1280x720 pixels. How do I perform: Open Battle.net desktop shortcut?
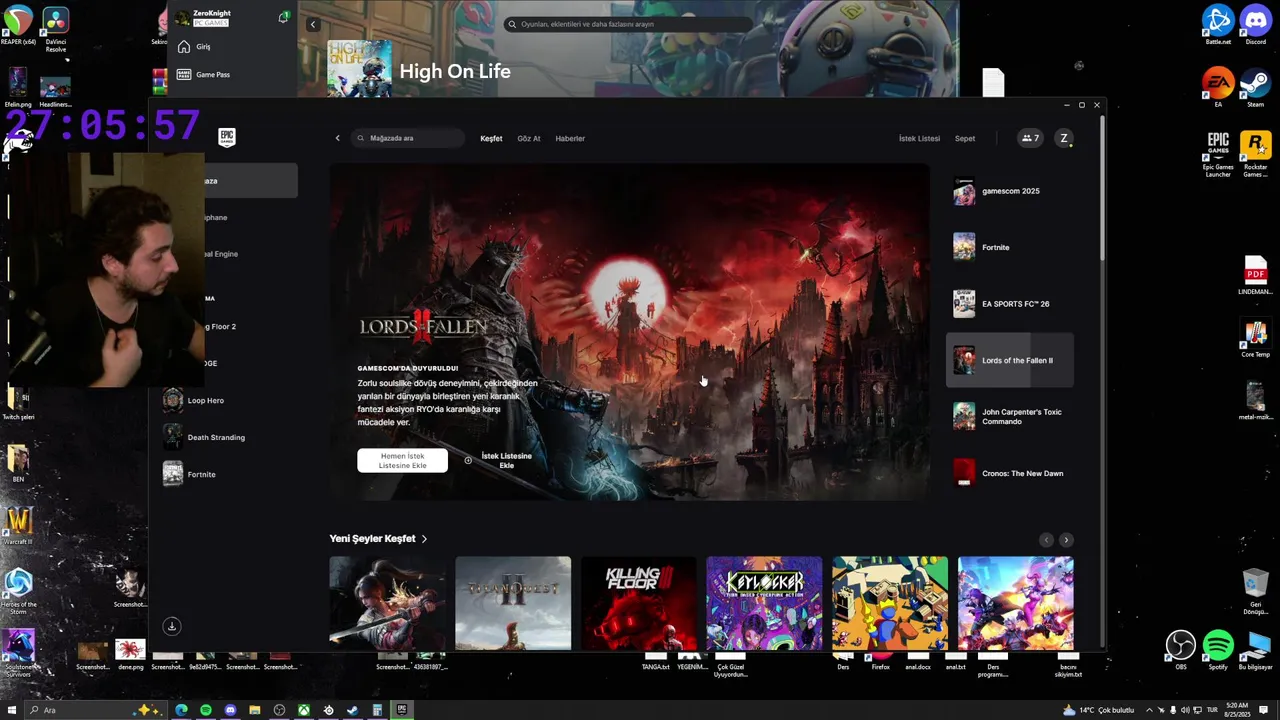click(x=1218, y=24)
